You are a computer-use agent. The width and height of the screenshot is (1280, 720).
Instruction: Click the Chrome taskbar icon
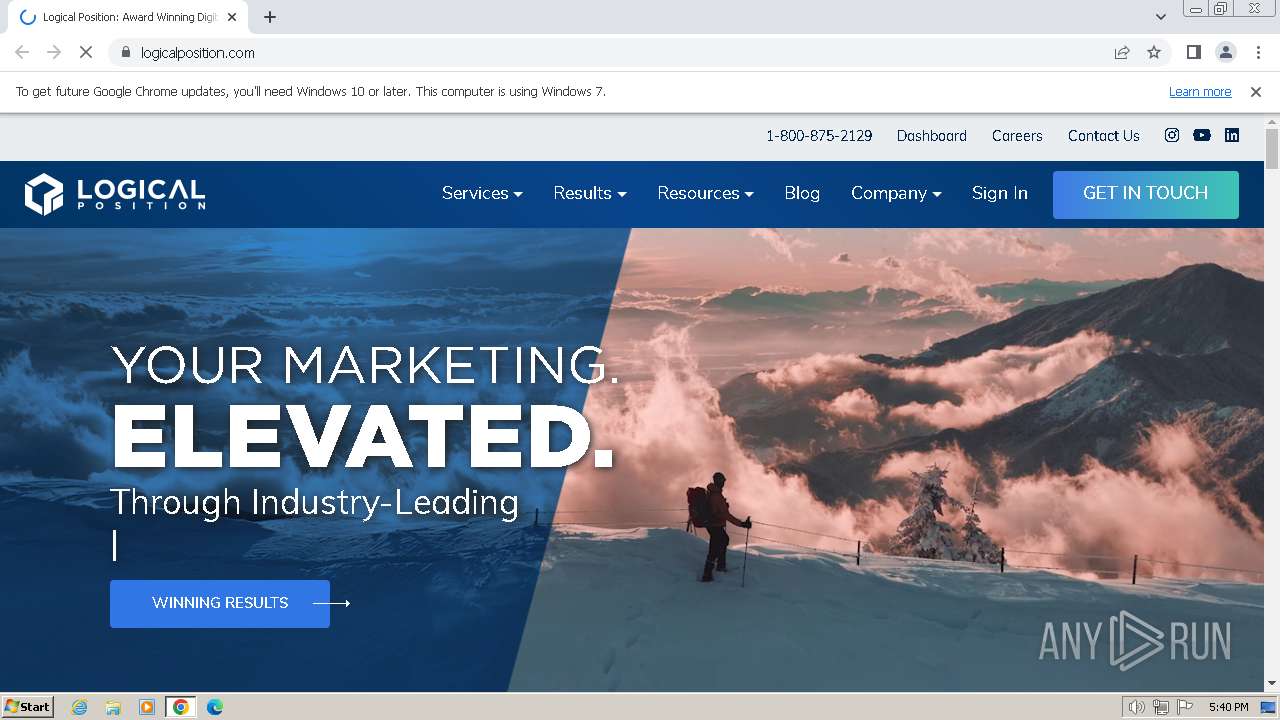point(180,707)
